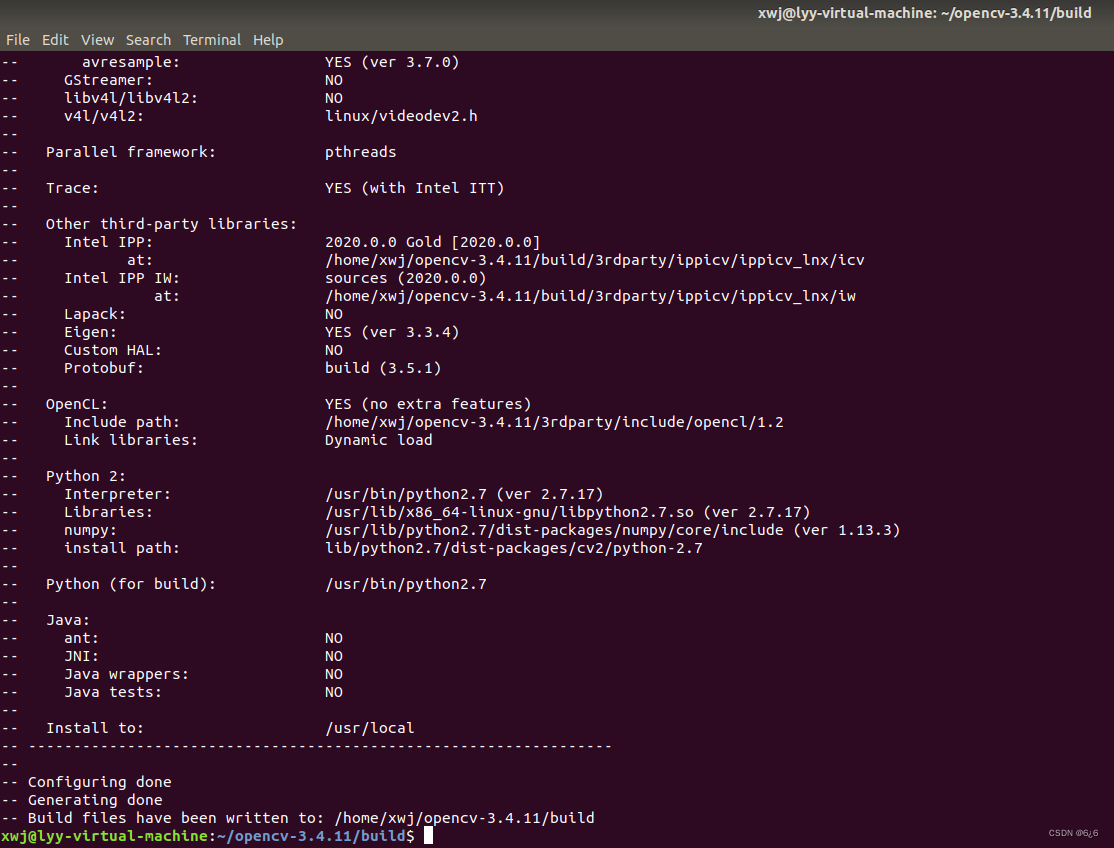Click the 'Intel IPP:' label
The width and height of the screenshot is (1114, 848).
(108, 242)
